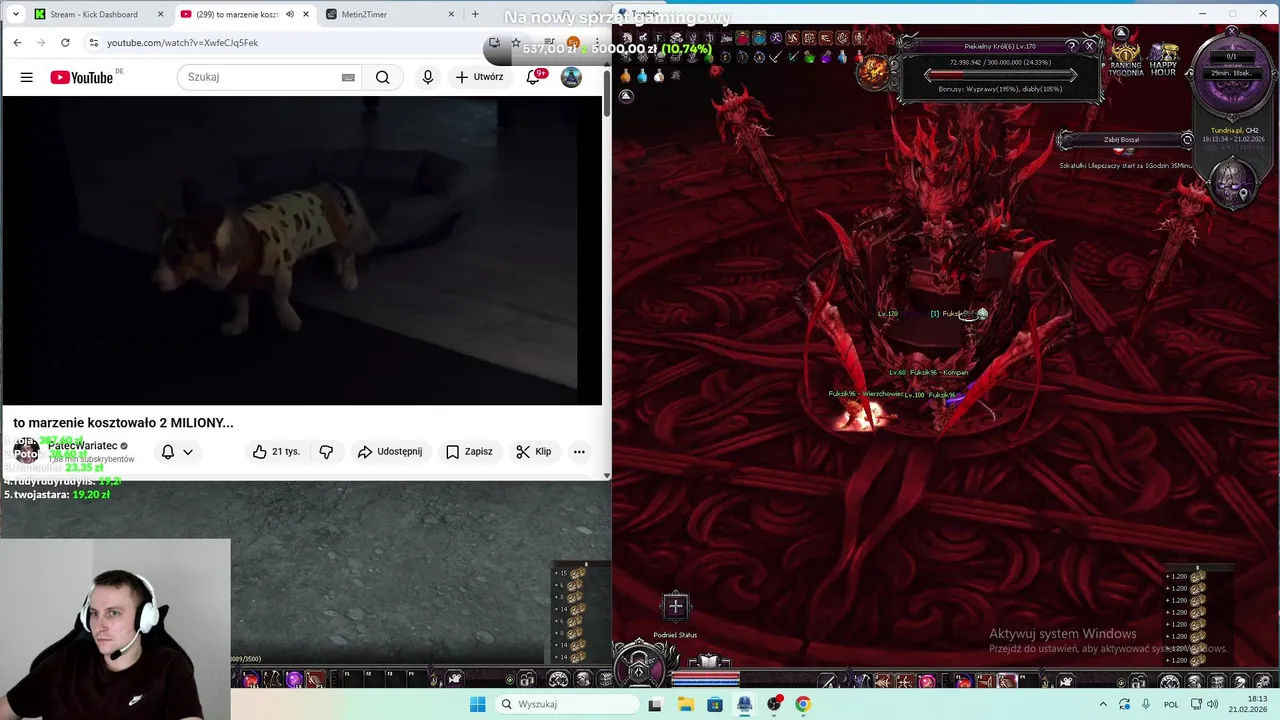Close the minimap dungeon timer

[1232, 32]
